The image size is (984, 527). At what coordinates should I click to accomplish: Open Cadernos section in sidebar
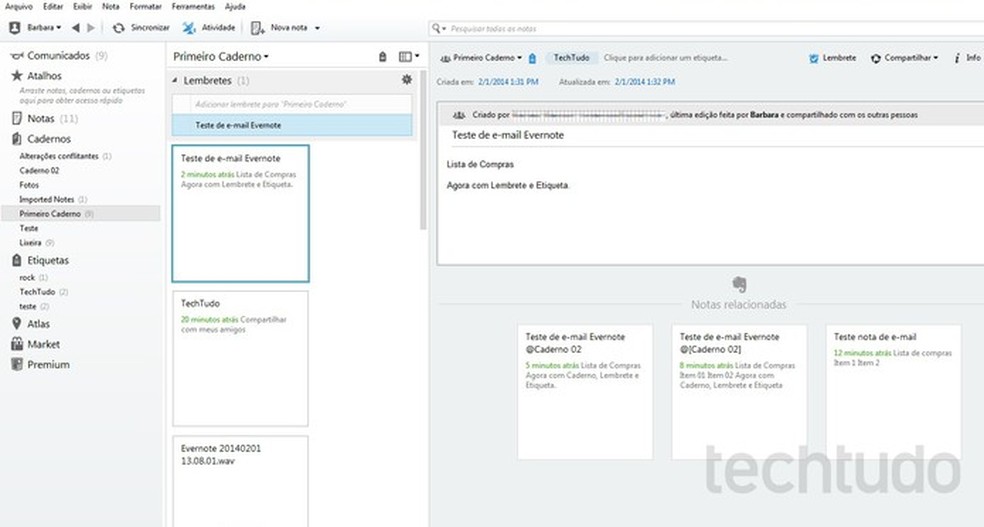[x=41, y=139]
